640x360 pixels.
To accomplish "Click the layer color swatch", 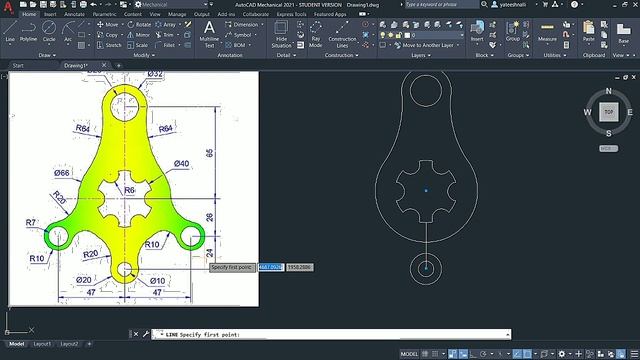I will (x=407, y=35).
